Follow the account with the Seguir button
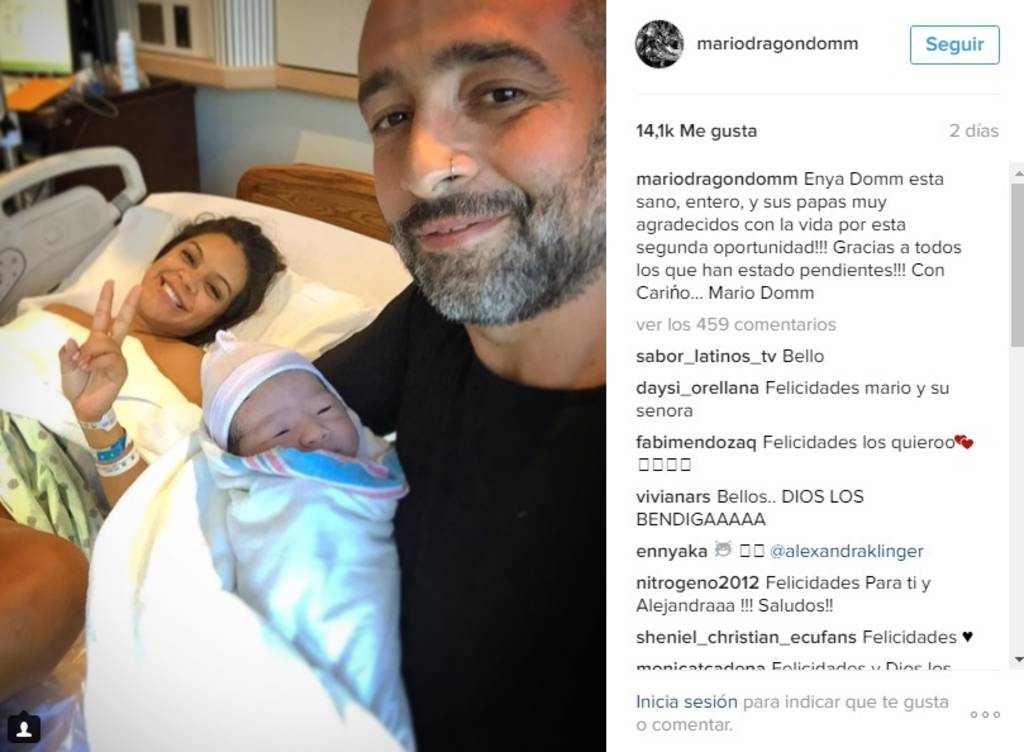This screenshot has width=1024, height=752. (954, 44)
